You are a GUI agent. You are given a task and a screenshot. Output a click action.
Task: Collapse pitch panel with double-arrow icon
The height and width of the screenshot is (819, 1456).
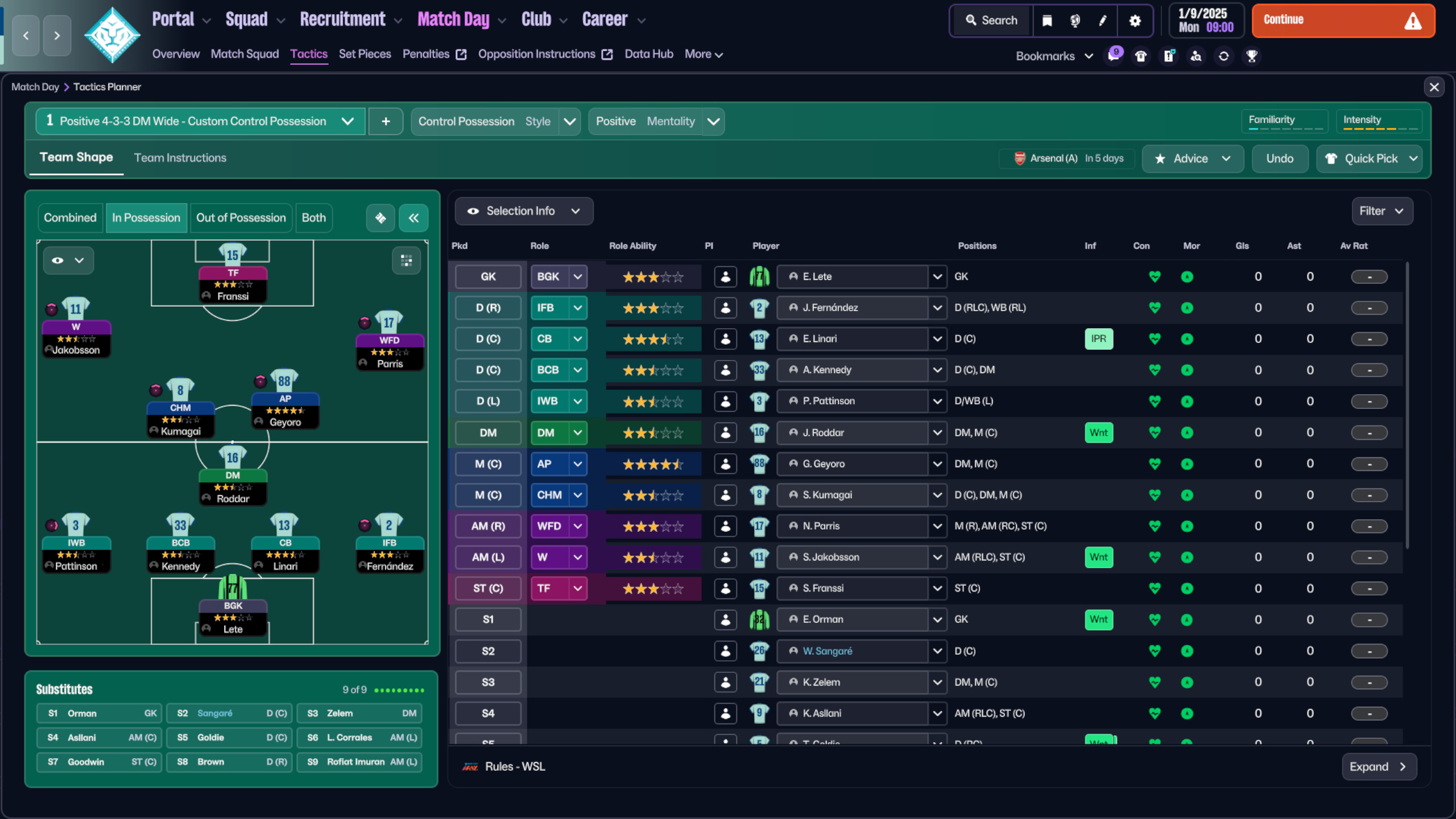pos(413,218)
